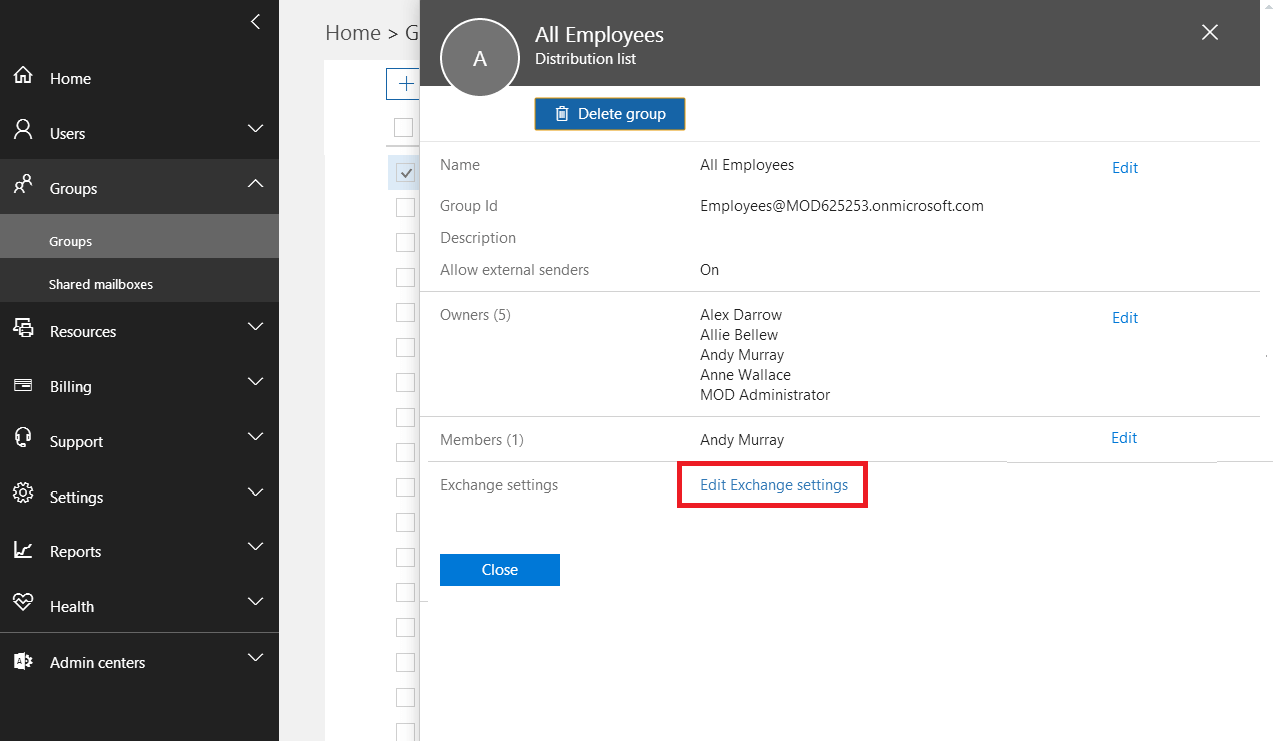
Task: Collapse the left navigation pane arrow
Action: pos(256,21)
